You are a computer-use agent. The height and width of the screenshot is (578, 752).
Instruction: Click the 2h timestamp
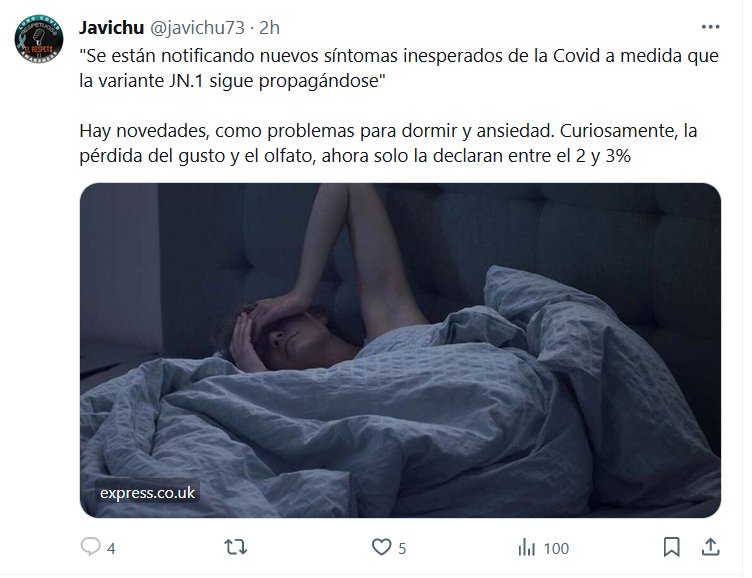tap(270, 28)
